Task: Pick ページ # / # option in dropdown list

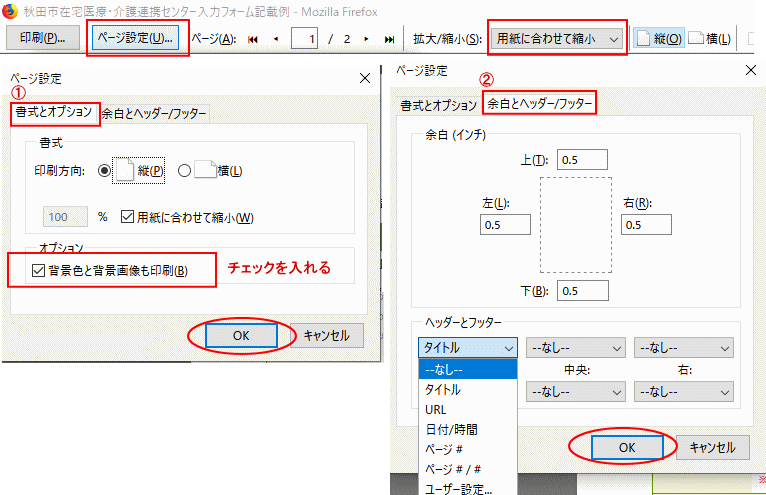Action: tap(452, 468)
